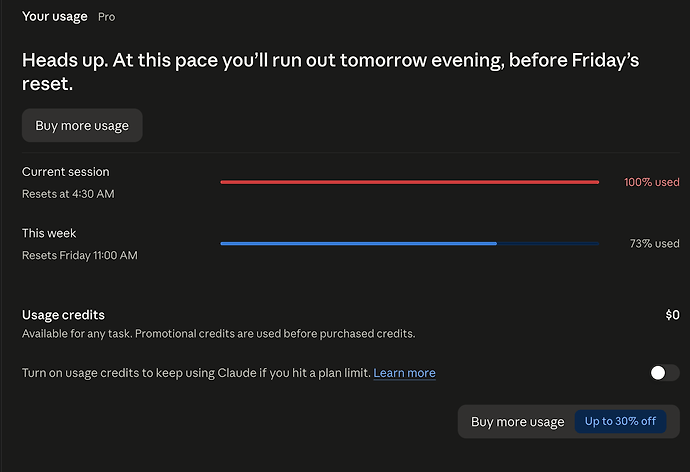Click the 100% used label

pyautogui.click(x=652, y=182)
